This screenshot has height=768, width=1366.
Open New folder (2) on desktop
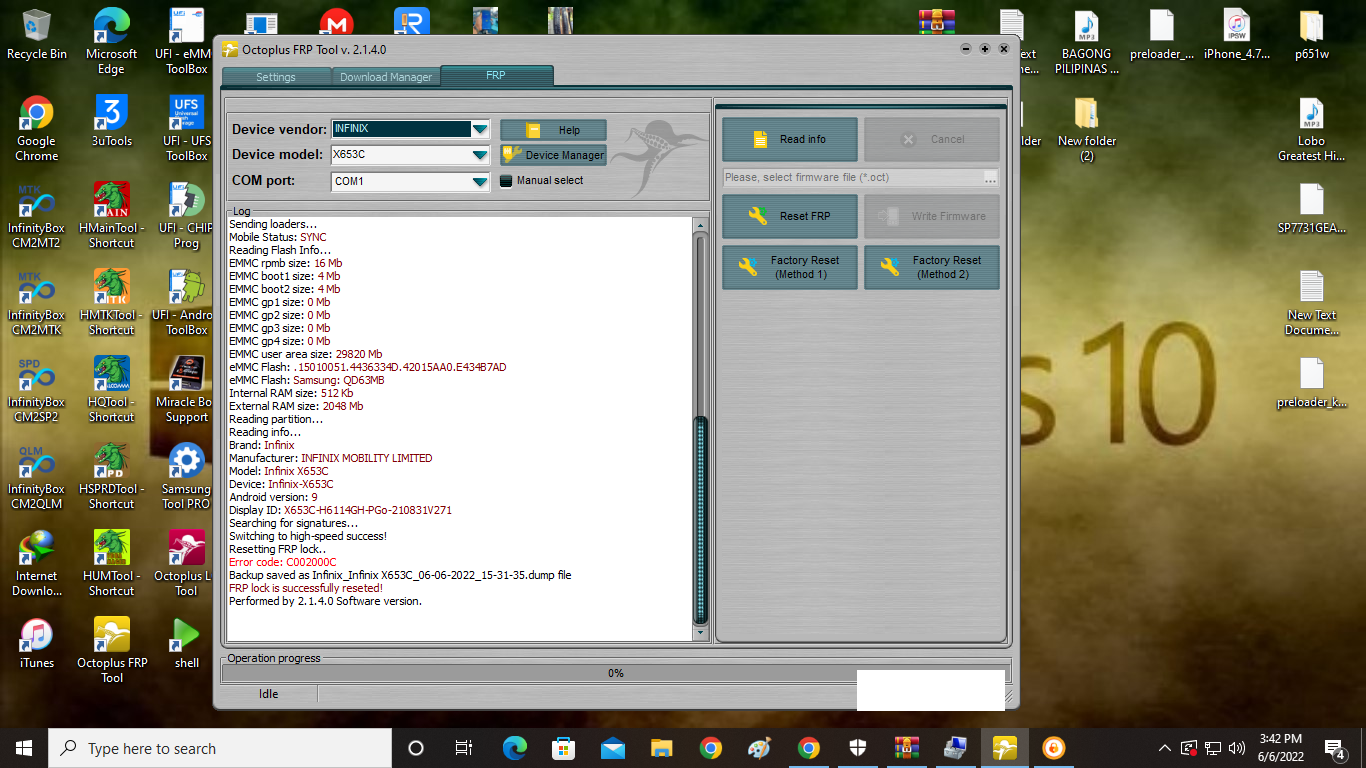tap(1087, 128)
